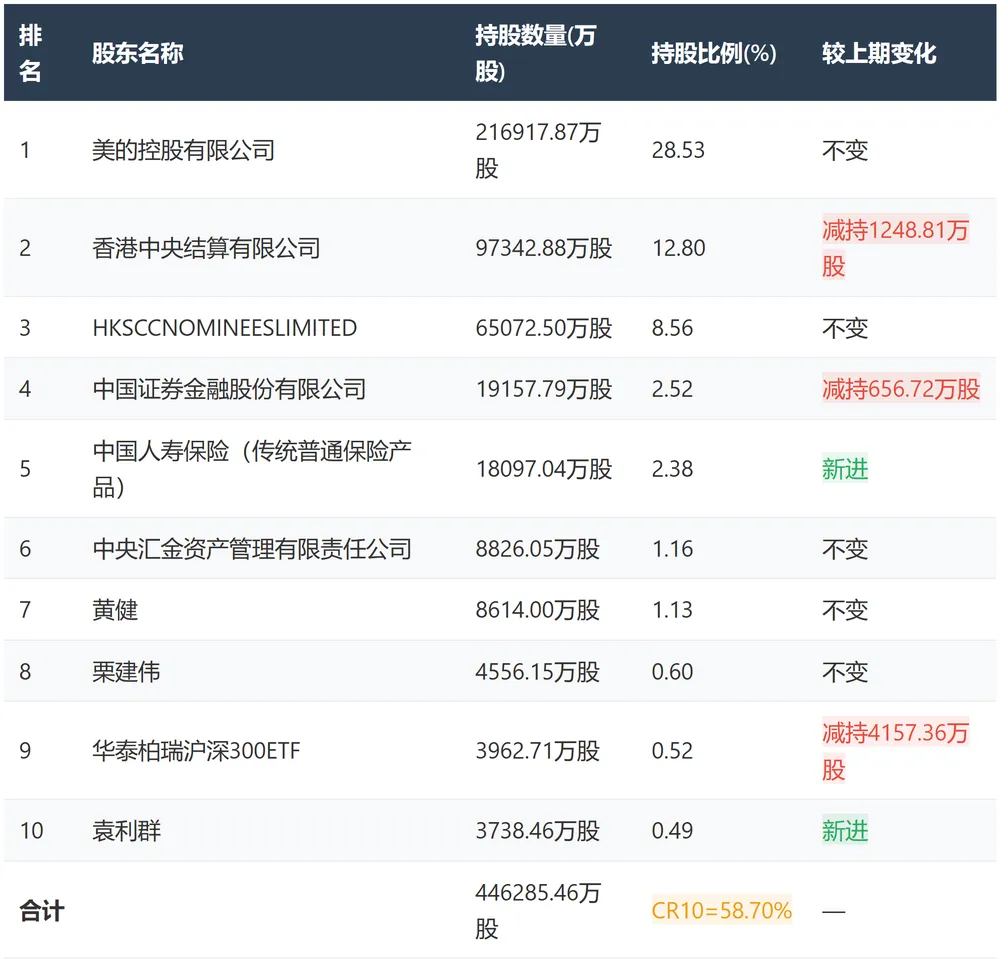
Task: Click the red 减持656.72万股 change label
Action: click(x=901, y=389)
